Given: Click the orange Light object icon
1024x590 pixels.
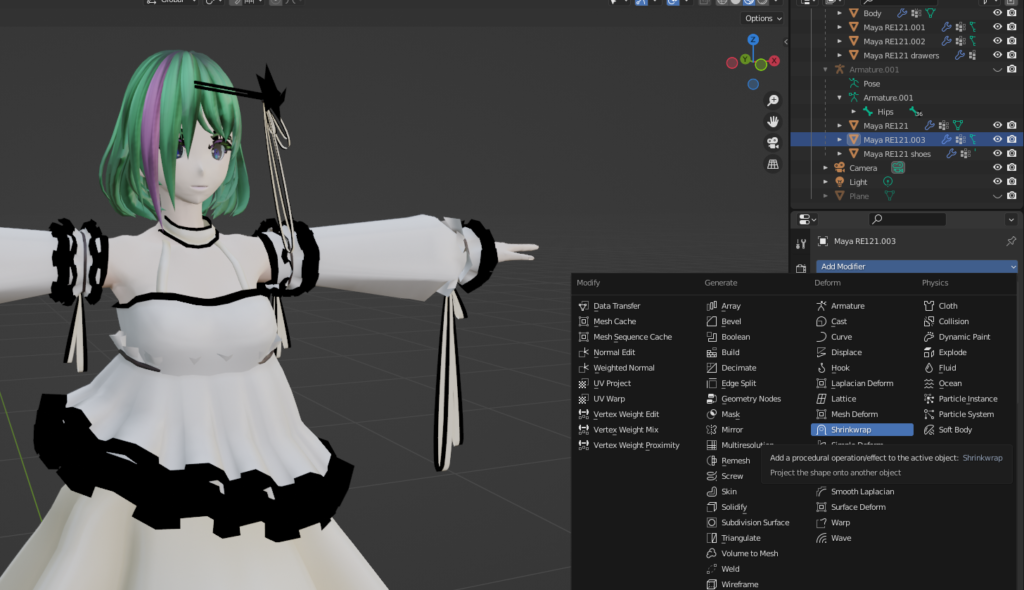Looking at the screenshot, I should 840,182.
